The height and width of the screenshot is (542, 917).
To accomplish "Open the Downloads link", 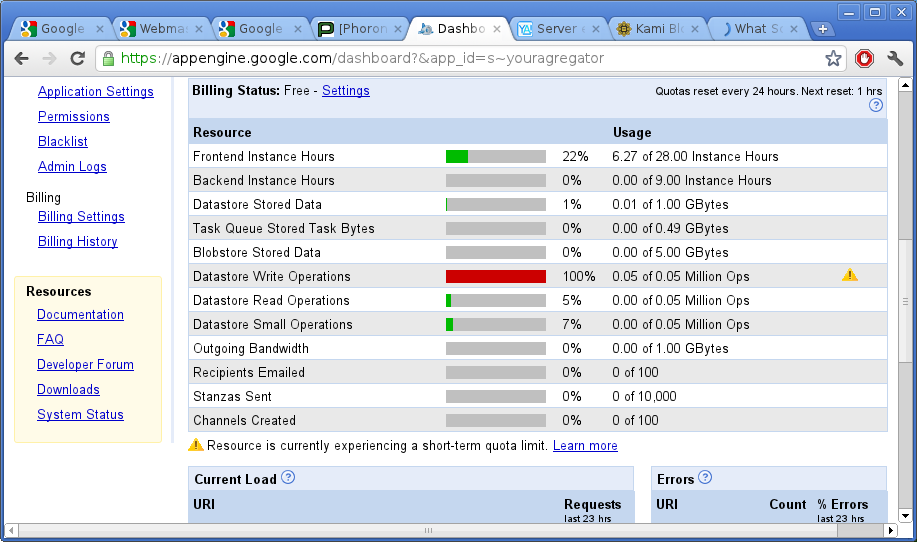I will point(68,389).
